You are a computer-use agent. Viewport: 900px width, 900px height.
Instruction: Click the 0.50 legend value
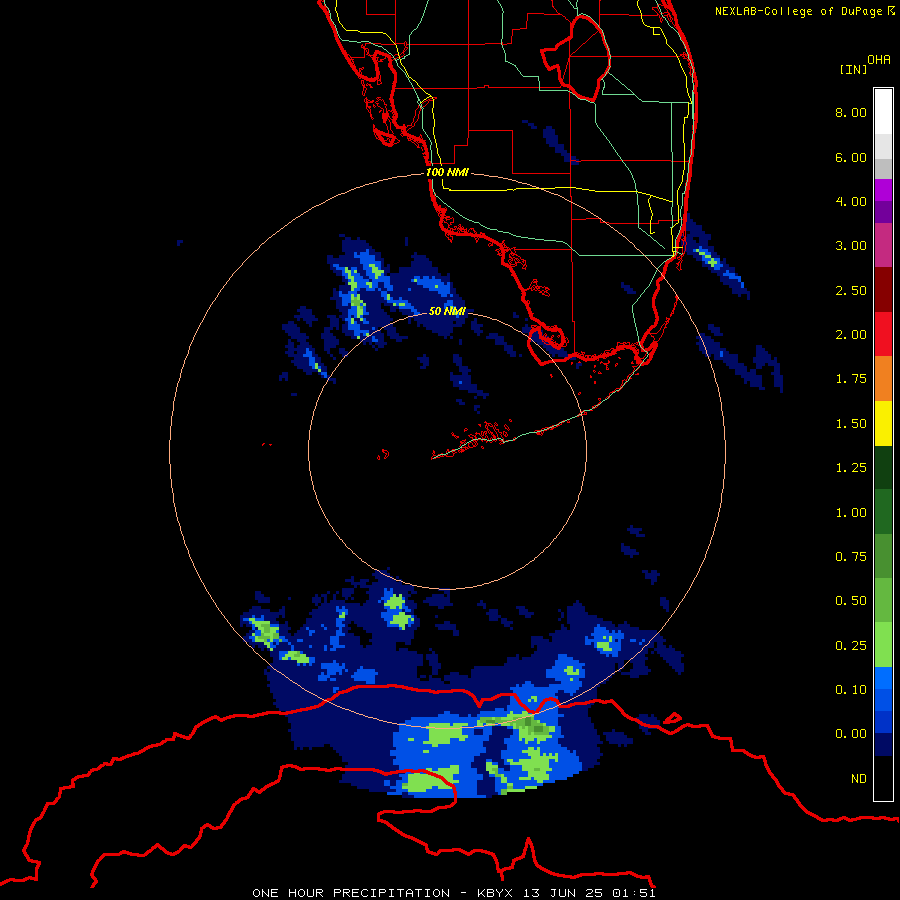click(851, 601)
